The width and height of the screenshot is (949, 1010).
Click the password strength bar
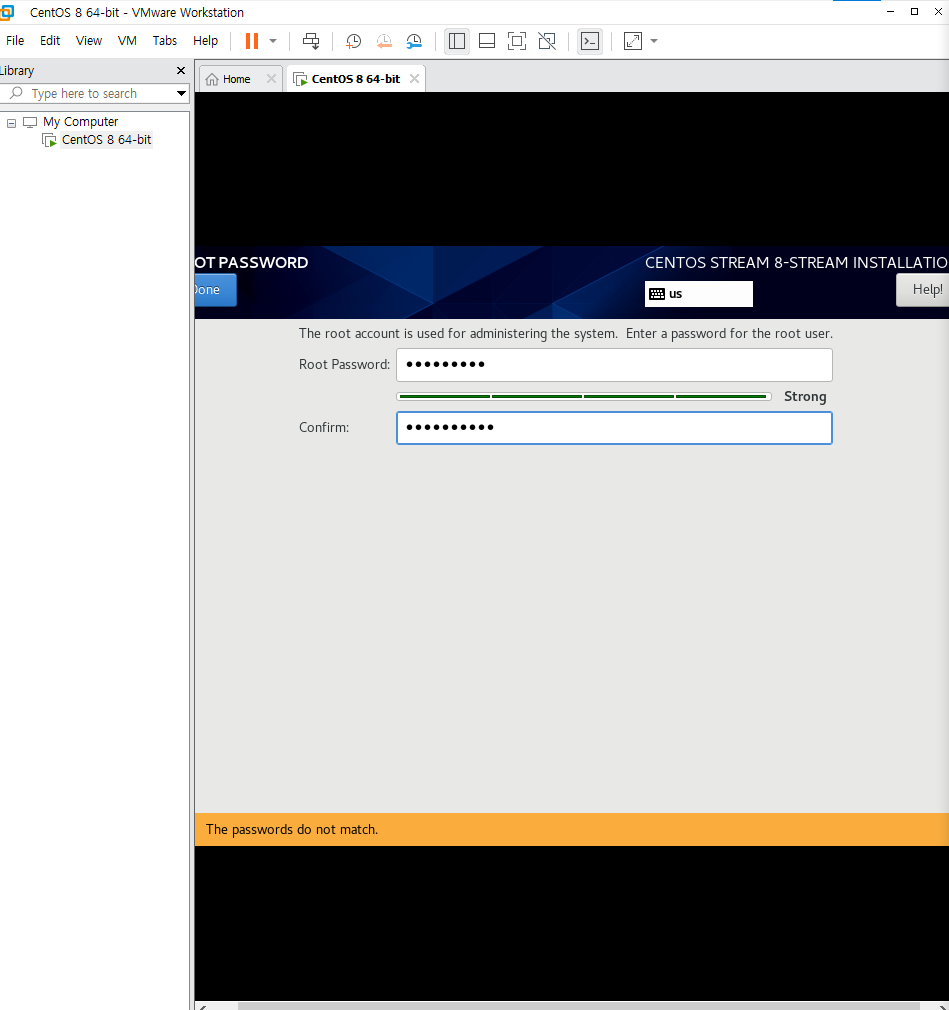pos(584,397)
